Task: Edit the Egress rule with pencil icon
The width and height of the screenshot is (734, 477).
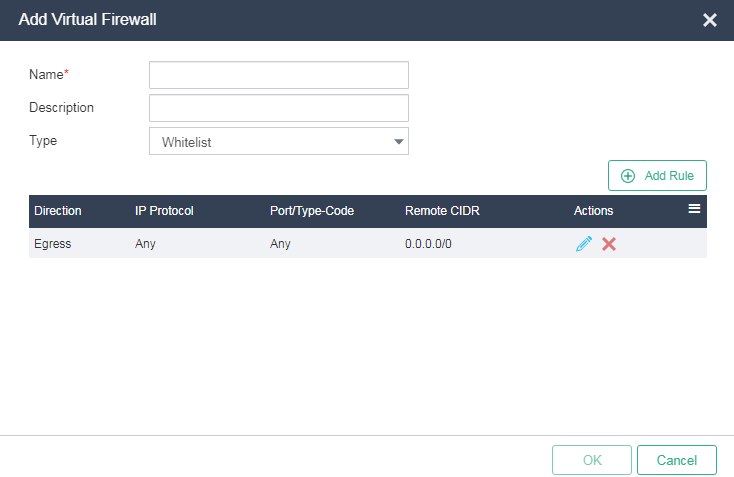Action: tap(584, 244)
